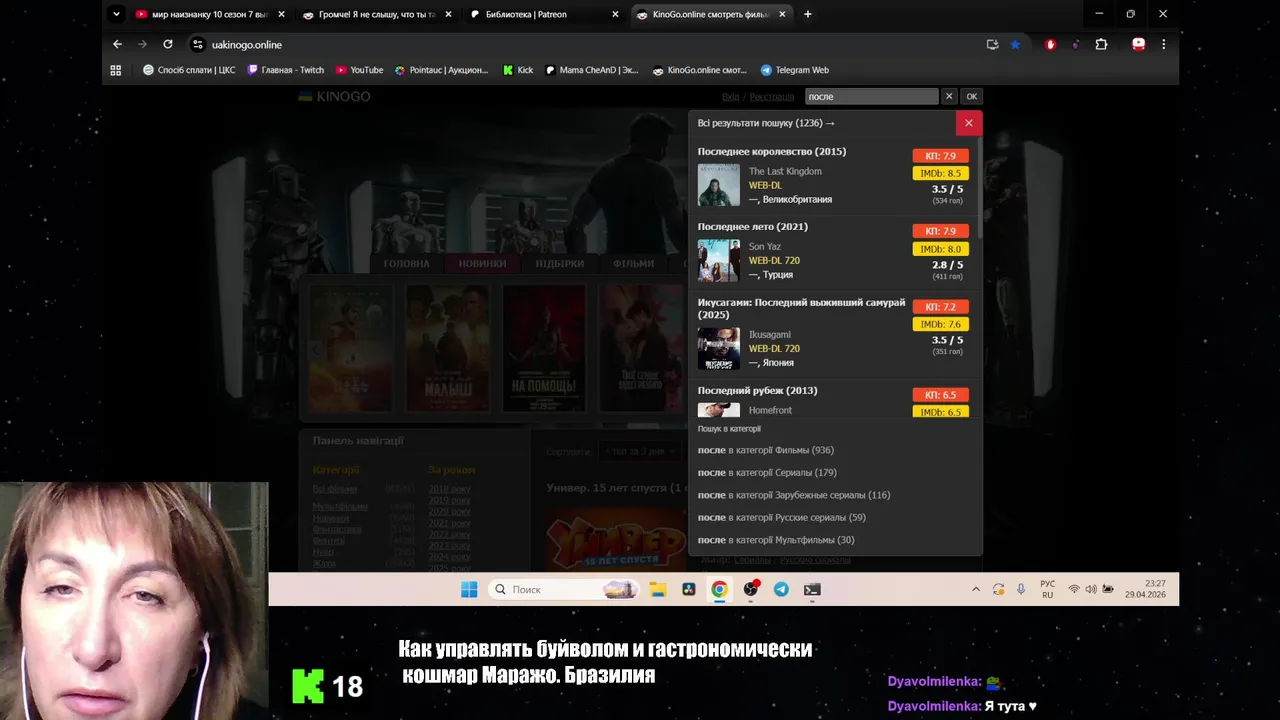The height and width of the screenshot is (720, 1280).
Task: Open the red shield extension icon
Action: 1050,44
